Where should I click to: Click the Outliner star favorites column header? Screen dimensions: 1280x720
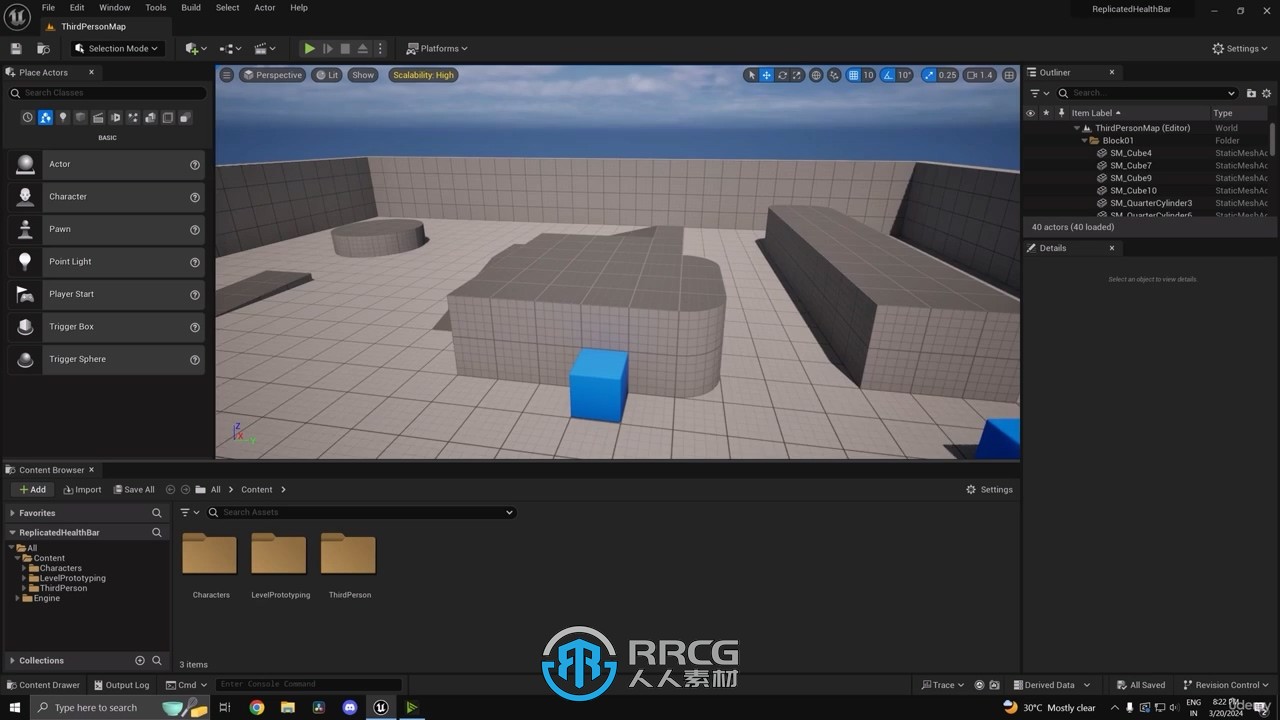[1046, 113]
